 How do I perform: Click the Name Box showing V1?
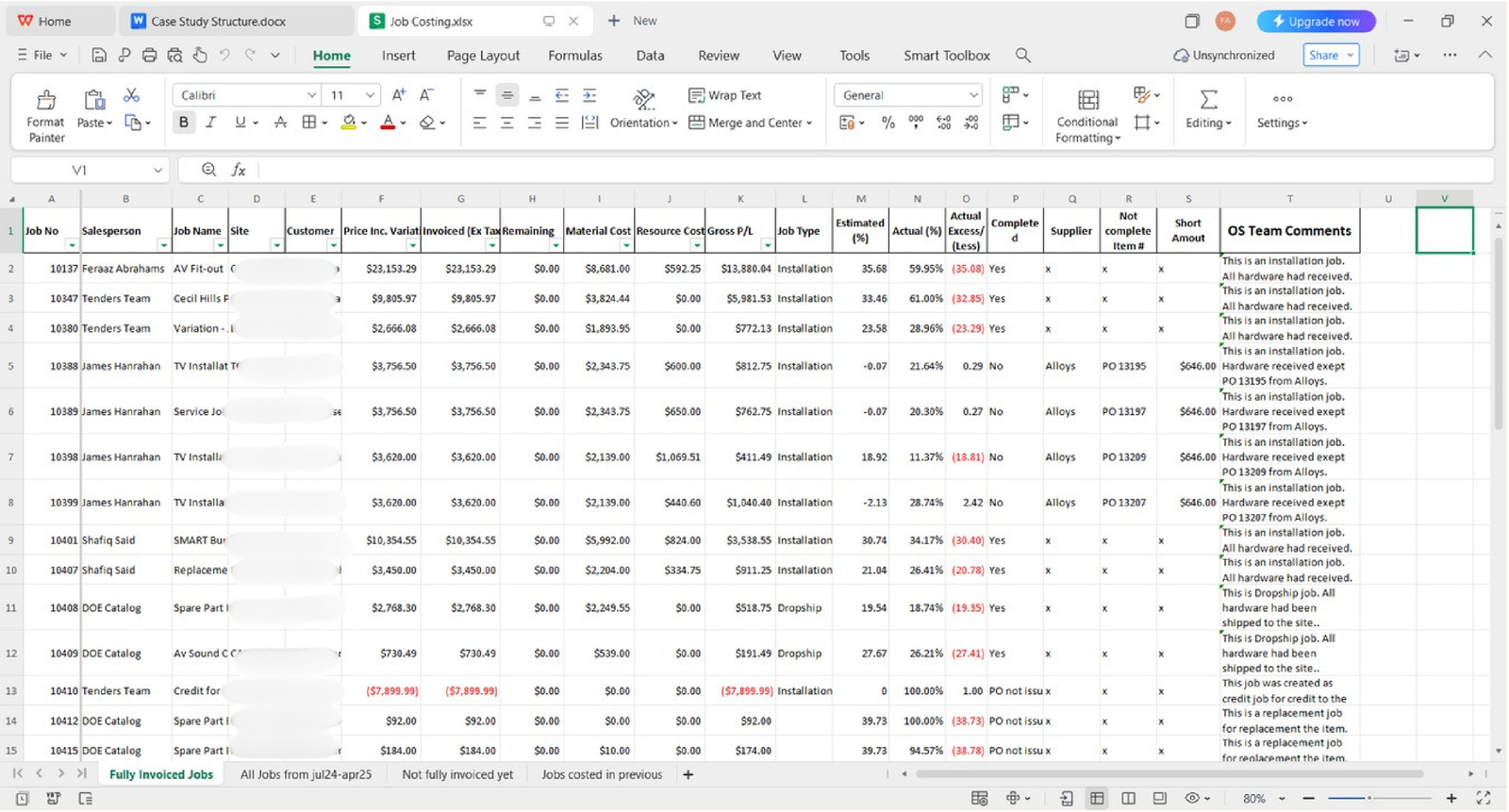point(80,170)
